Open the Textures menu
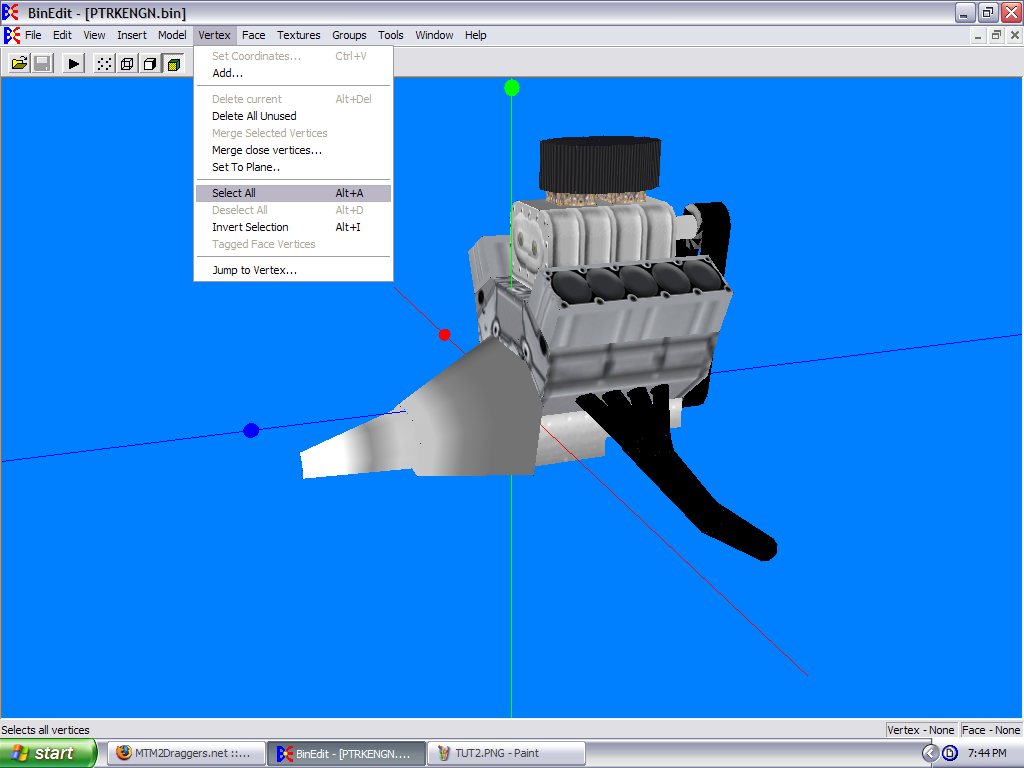The image size is (1024, 768). 299,35
